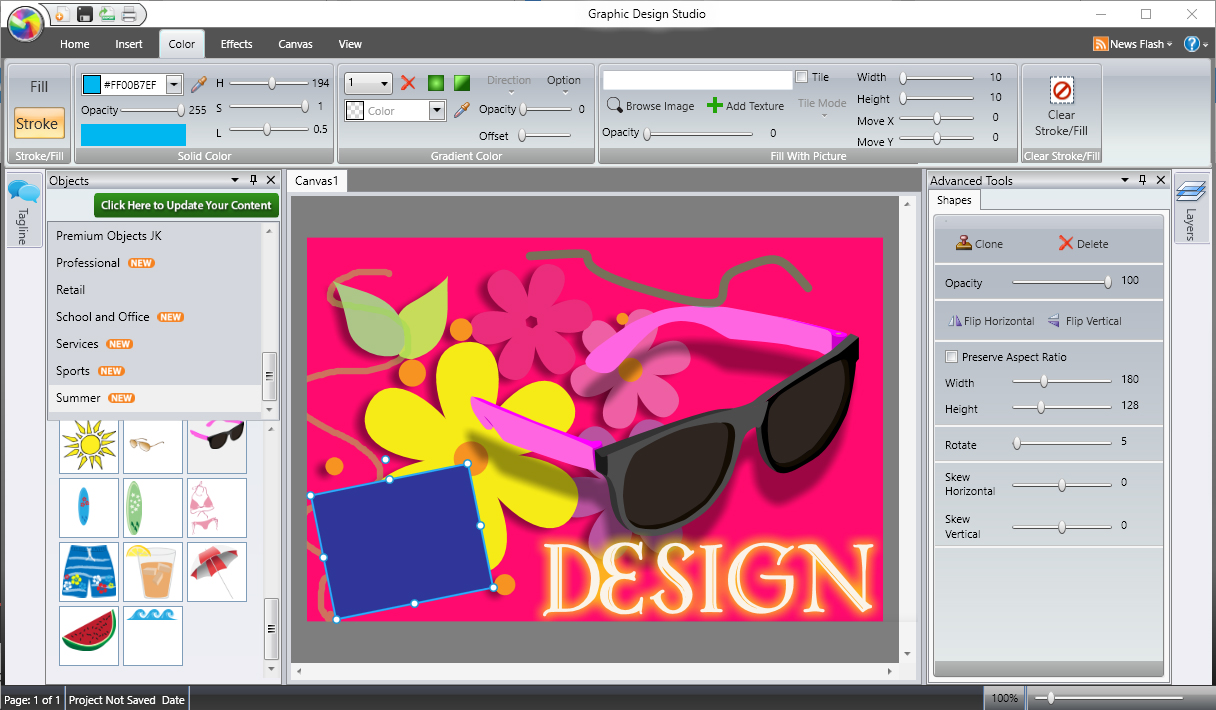Open the Tagline side panel
1216x710 pixels.
(x=23, y=211)
